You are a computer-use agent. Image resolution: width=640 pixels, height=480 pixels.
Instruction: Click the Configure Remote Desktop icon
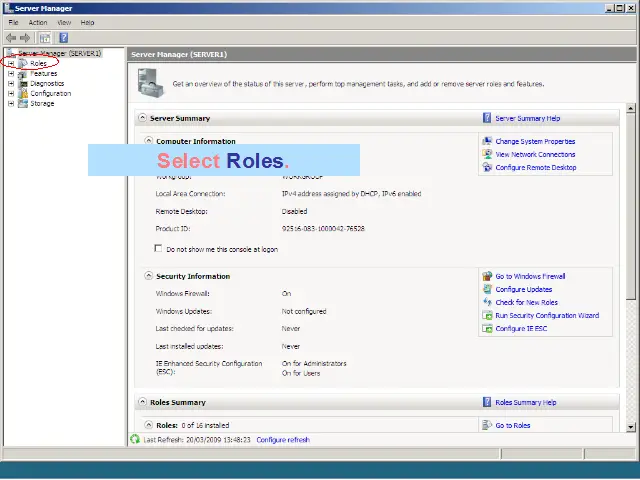click(x=487, y=167)
